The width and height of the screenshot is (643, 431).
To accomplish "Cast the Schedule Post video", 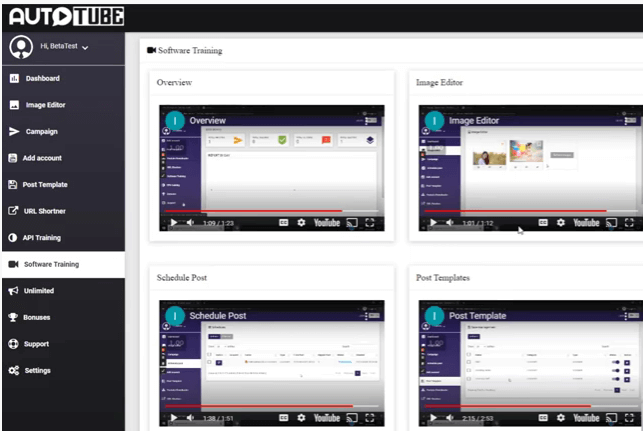I will pyautogui.click(x=352, y=418).
